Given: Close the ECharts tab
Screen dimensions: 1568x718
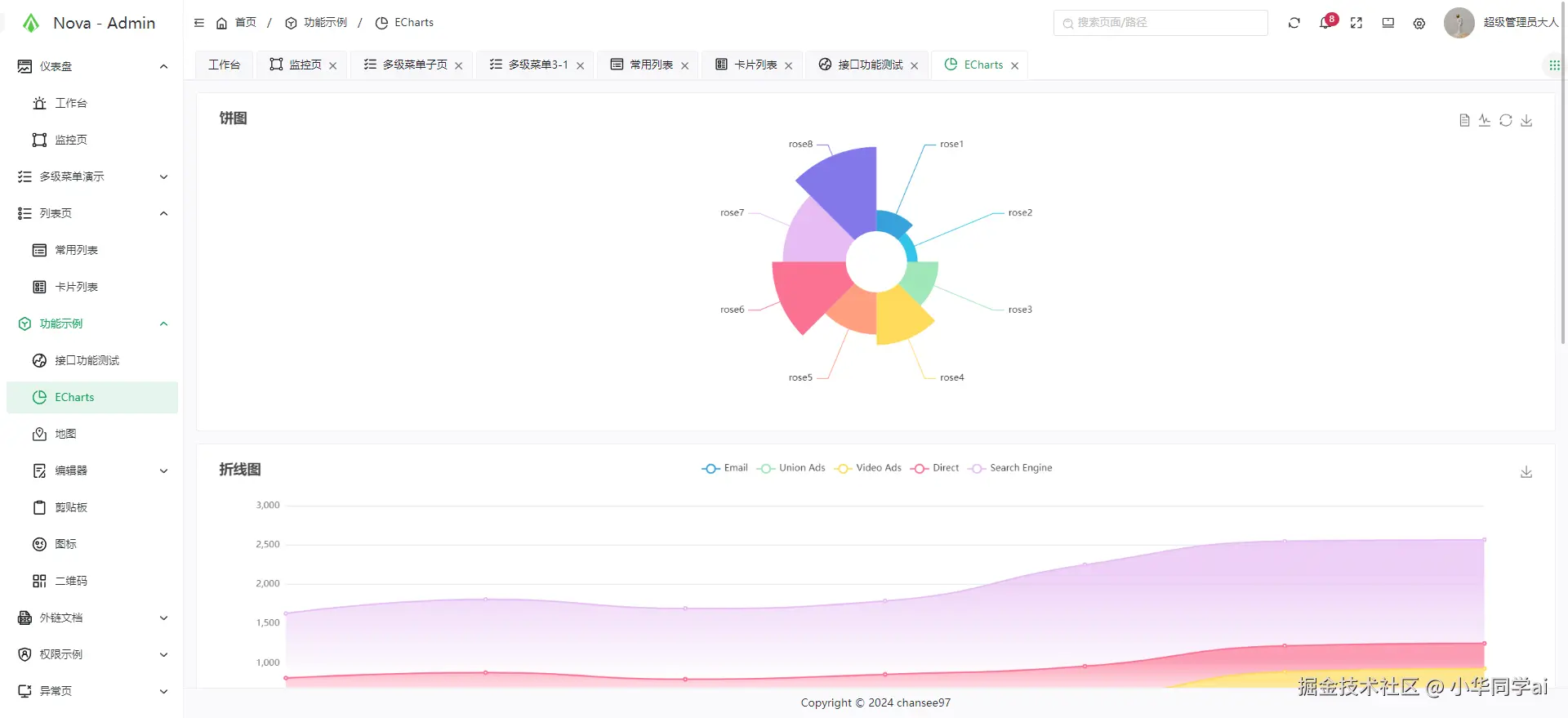Looking at the screenshot, I should 1015,66.
